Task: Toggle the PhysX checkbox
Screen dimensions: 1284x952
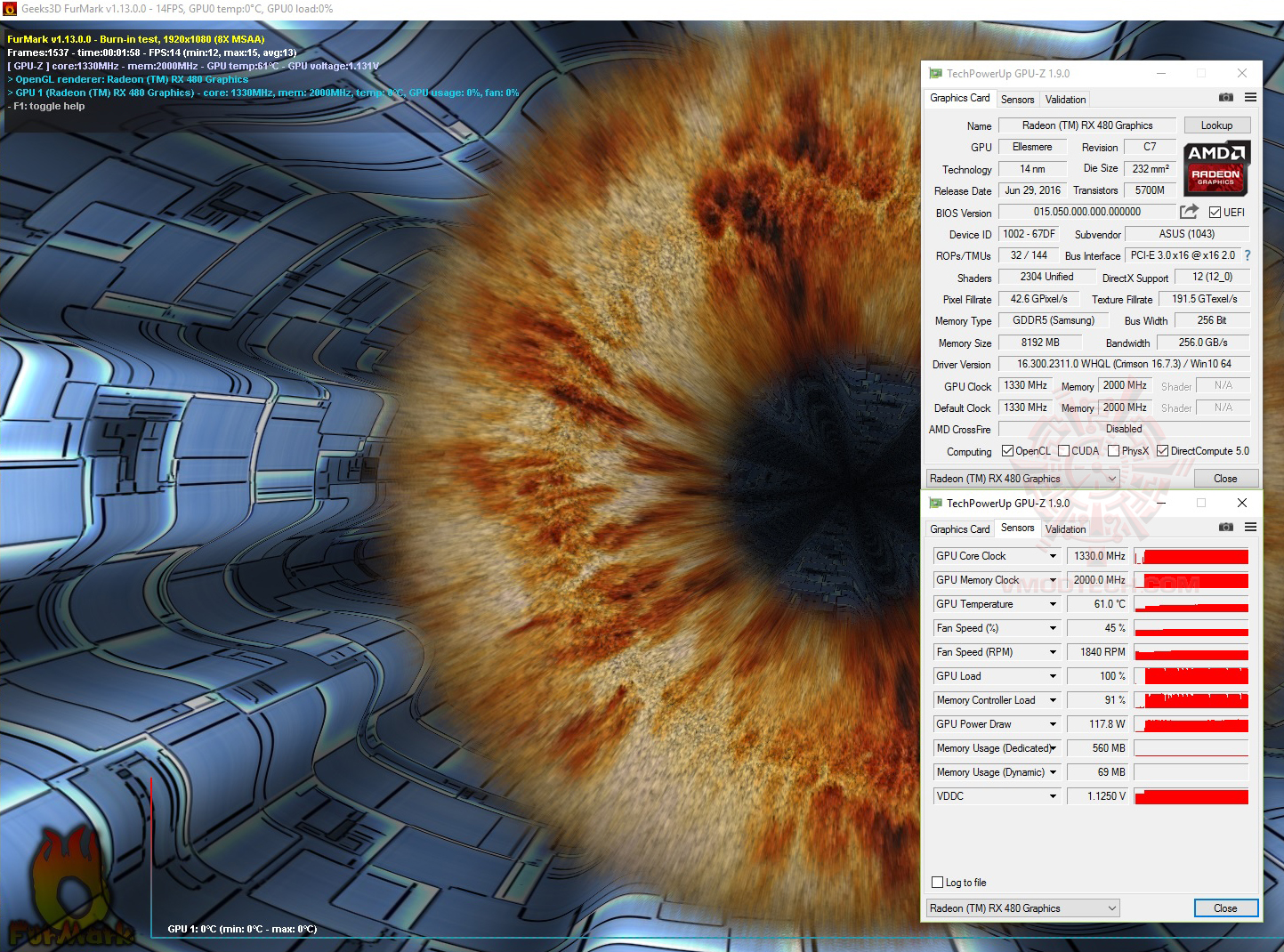Action: tap(1113, 451)
